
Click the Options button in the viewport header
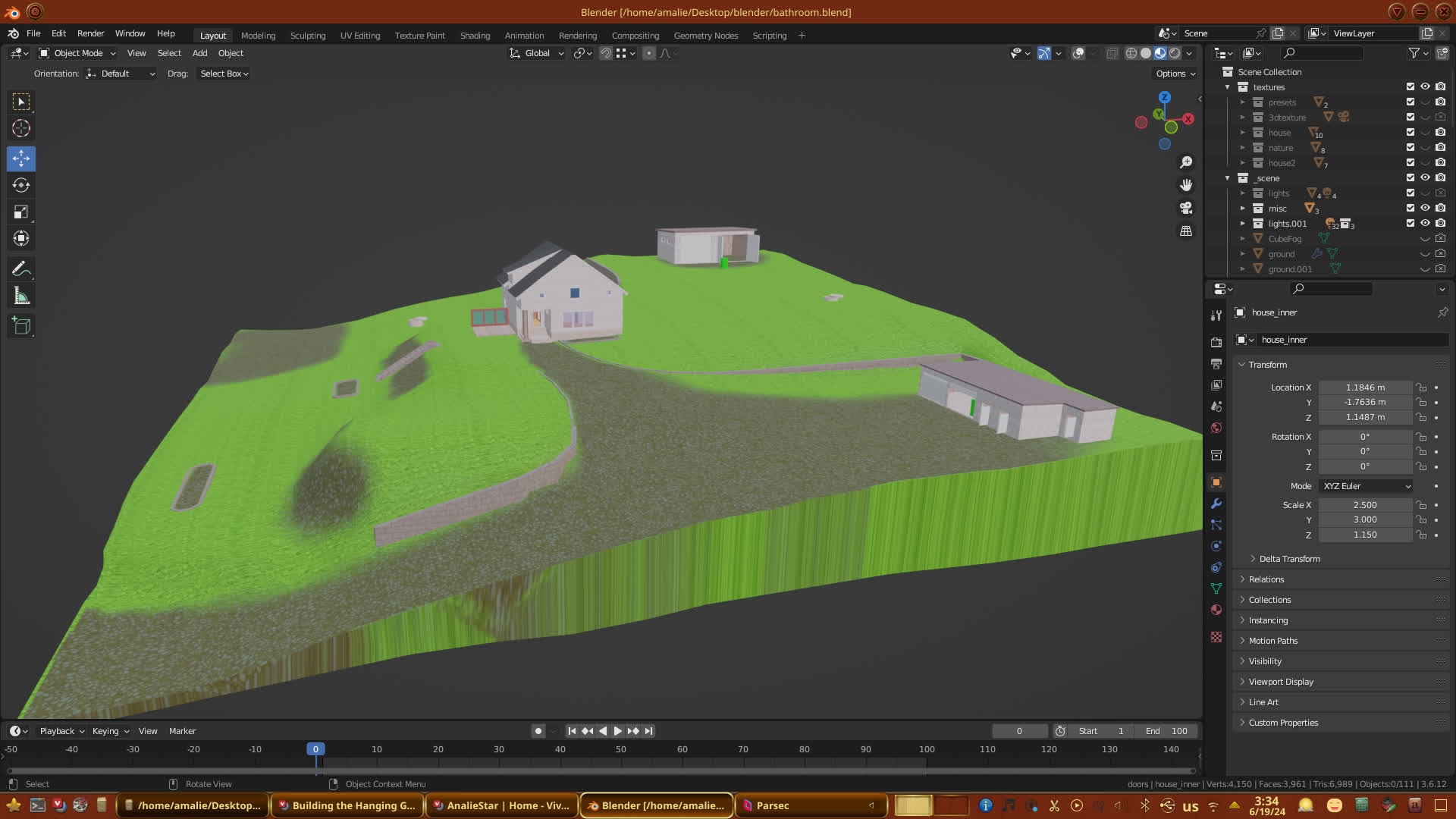coord(1175,74)
